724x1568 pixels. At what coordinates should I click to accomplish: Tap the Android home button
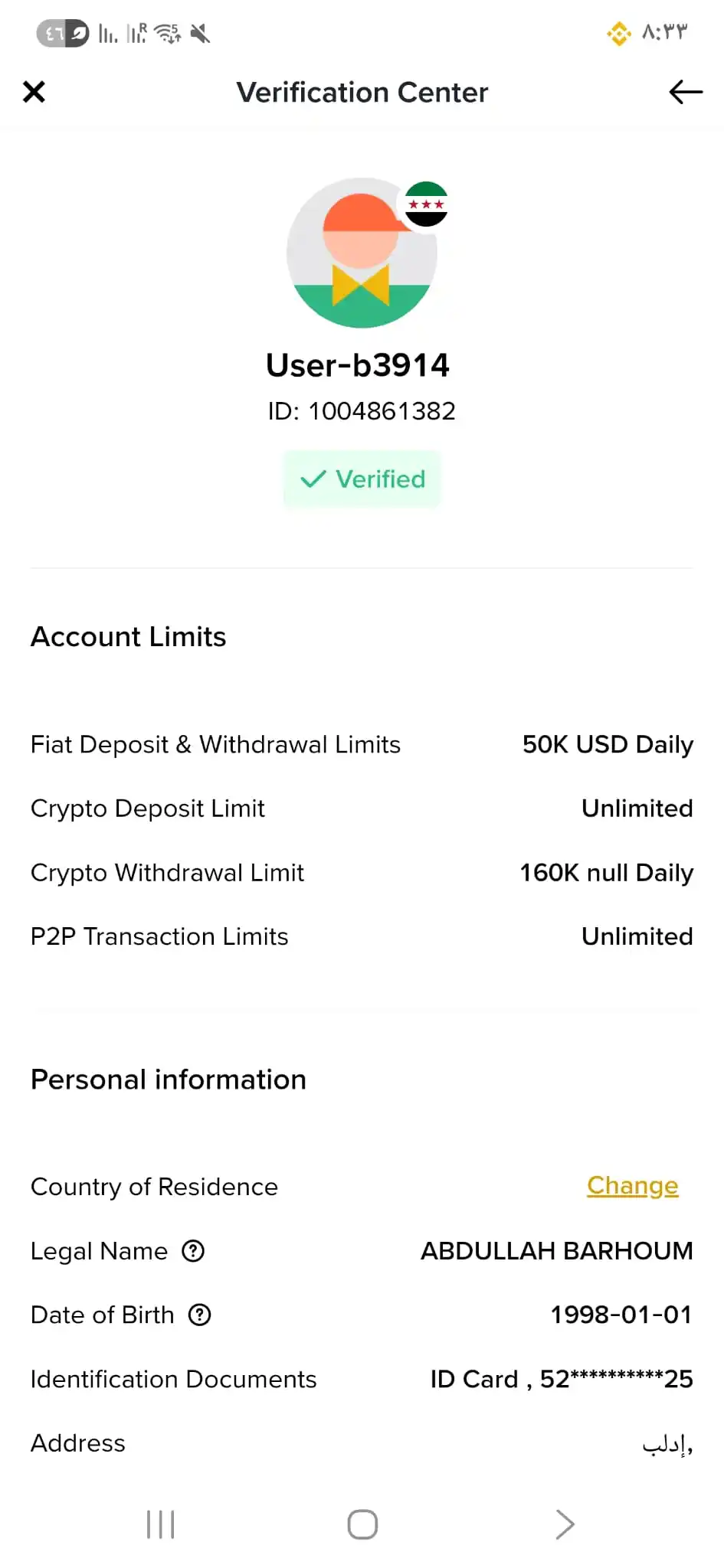[x=362, y=1524]
